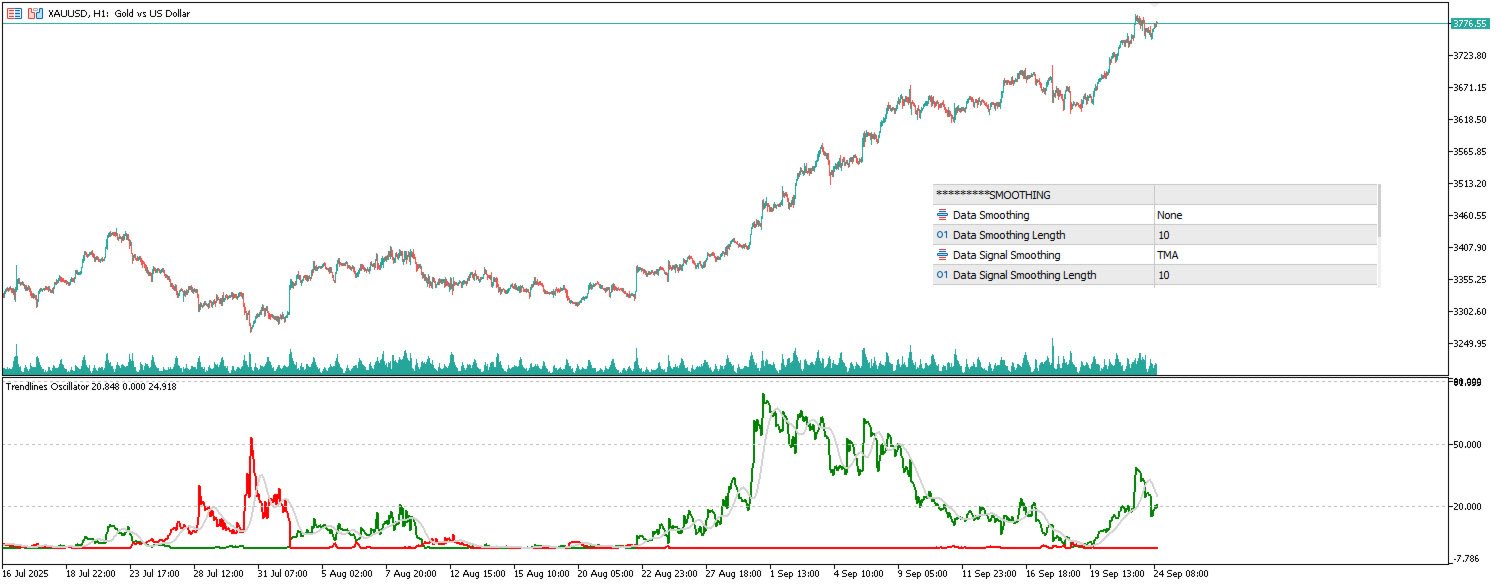
Task: Click the parameter list vertical scrollbar
Action: 1379,211
